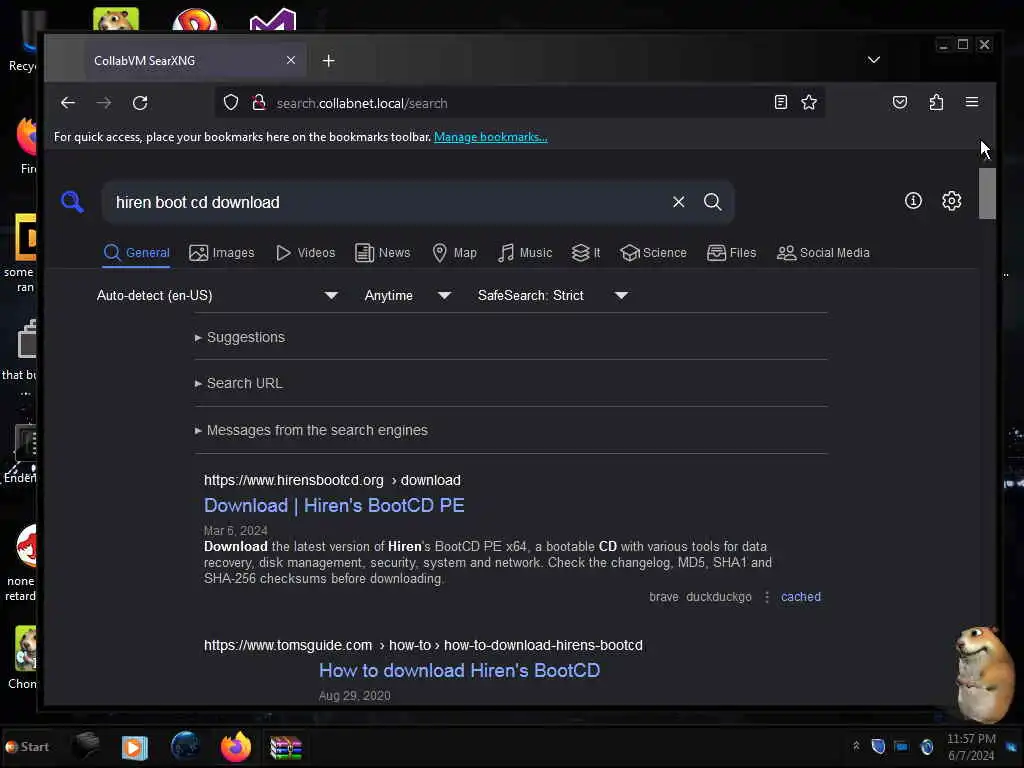Switch to the News category tab
1024x768 pixels.
click(383, 253)
